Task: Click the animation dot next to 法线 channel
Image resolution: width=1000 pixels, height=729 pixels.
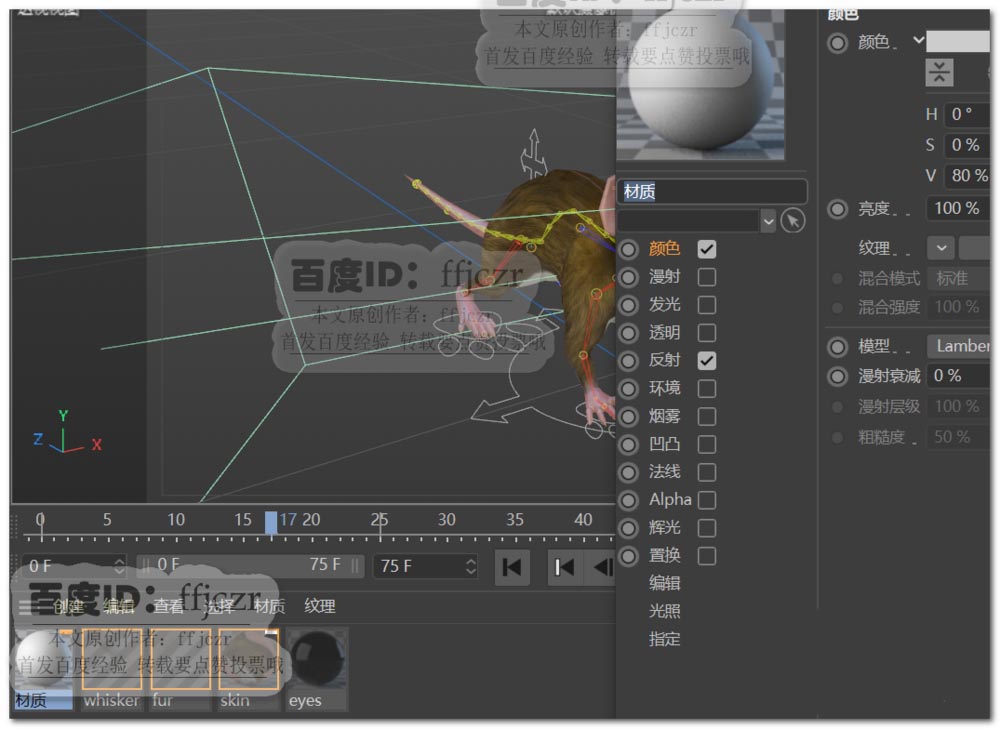Action: pos(628,472)
